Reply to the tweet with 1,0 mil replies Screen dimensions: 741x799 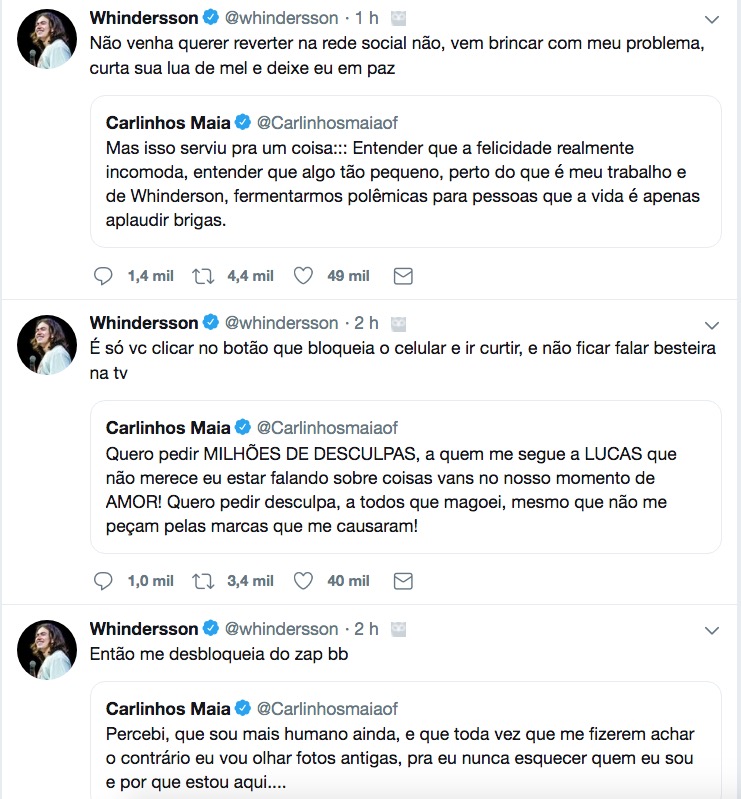pyautogui.click(x=103, y=580)
